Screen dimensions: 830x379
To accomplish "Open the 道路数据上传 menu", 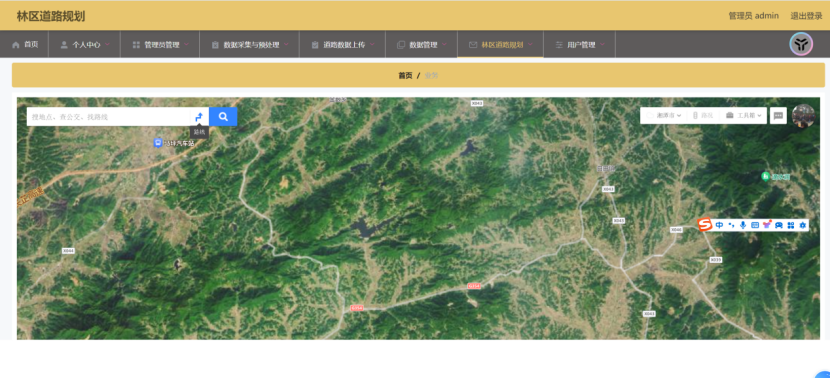I will 342,44.
